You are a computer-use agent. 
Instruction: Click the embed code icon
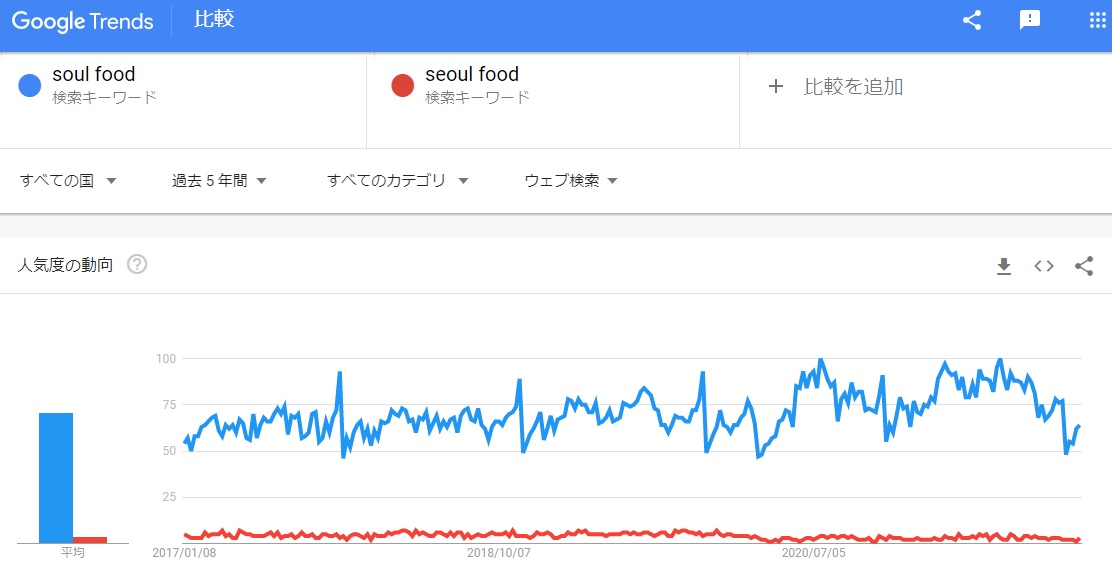[1044, 266]
